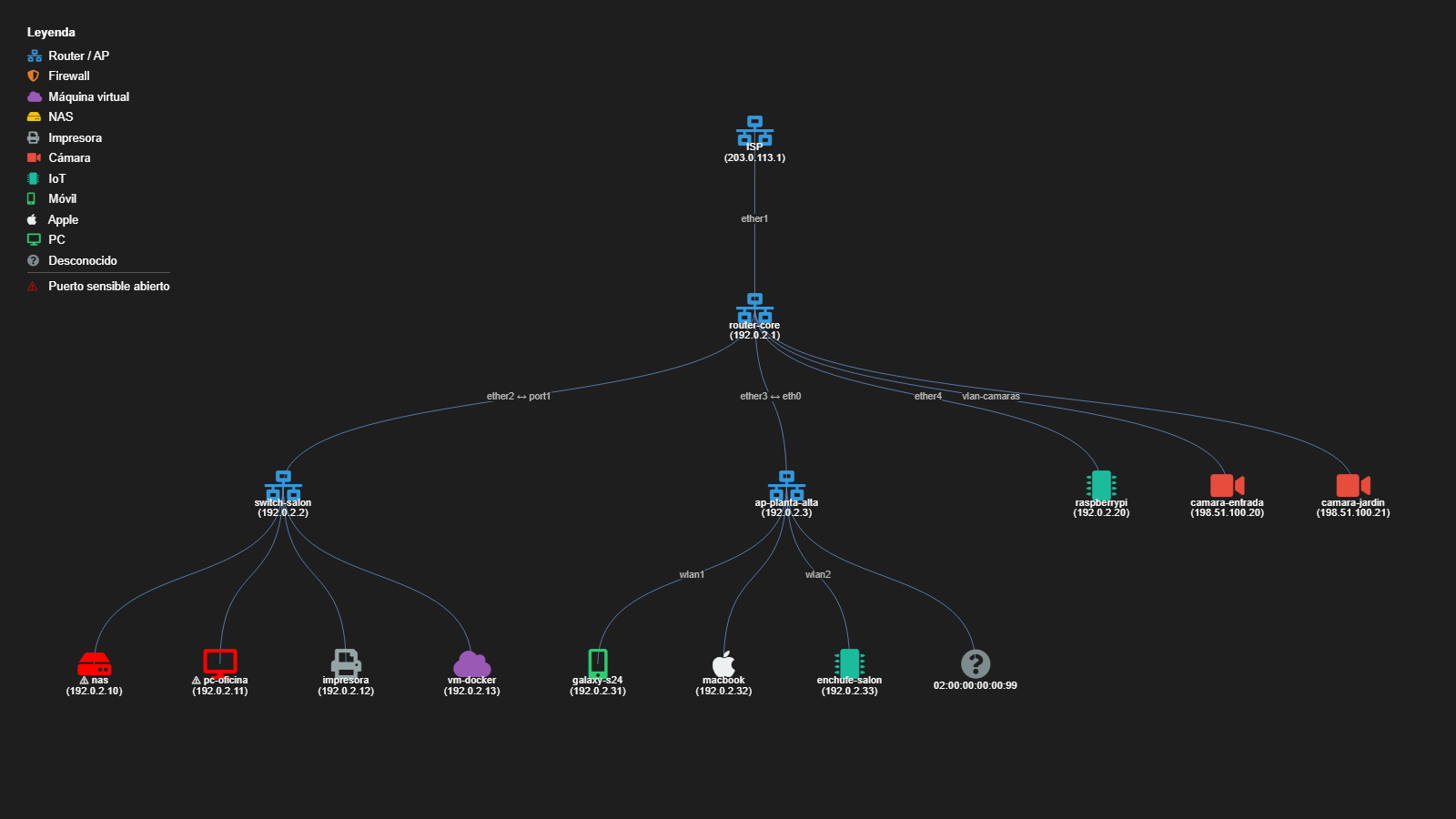
Task: Click the impresora printer node icon
Action: [x=346, y=663]
